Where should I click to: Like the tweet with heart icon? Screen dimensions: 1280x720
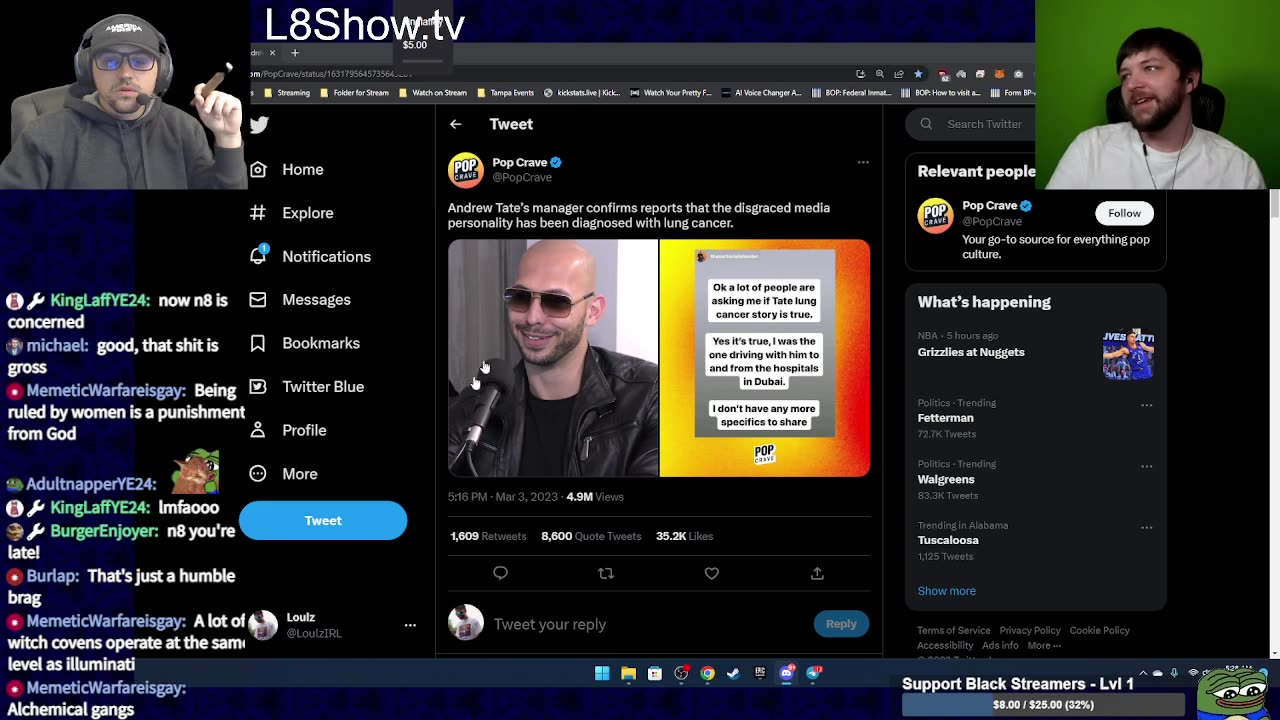coord(711,573)
